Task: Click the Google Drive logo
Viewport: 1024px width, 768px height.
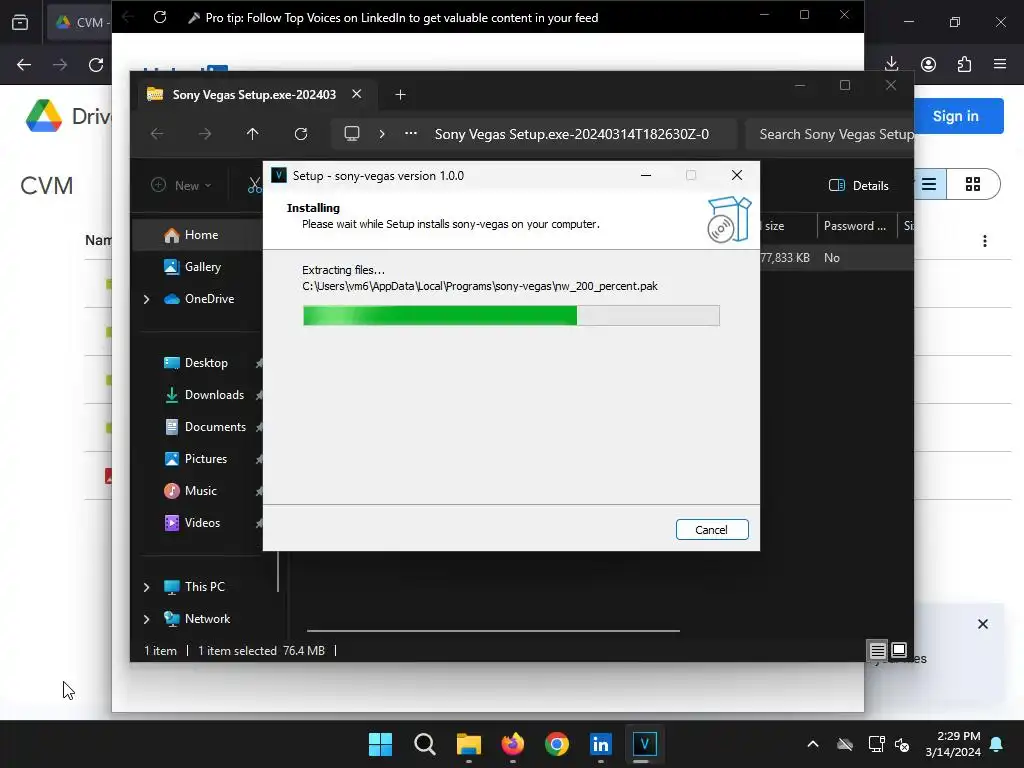Action: tap(44, 116)
